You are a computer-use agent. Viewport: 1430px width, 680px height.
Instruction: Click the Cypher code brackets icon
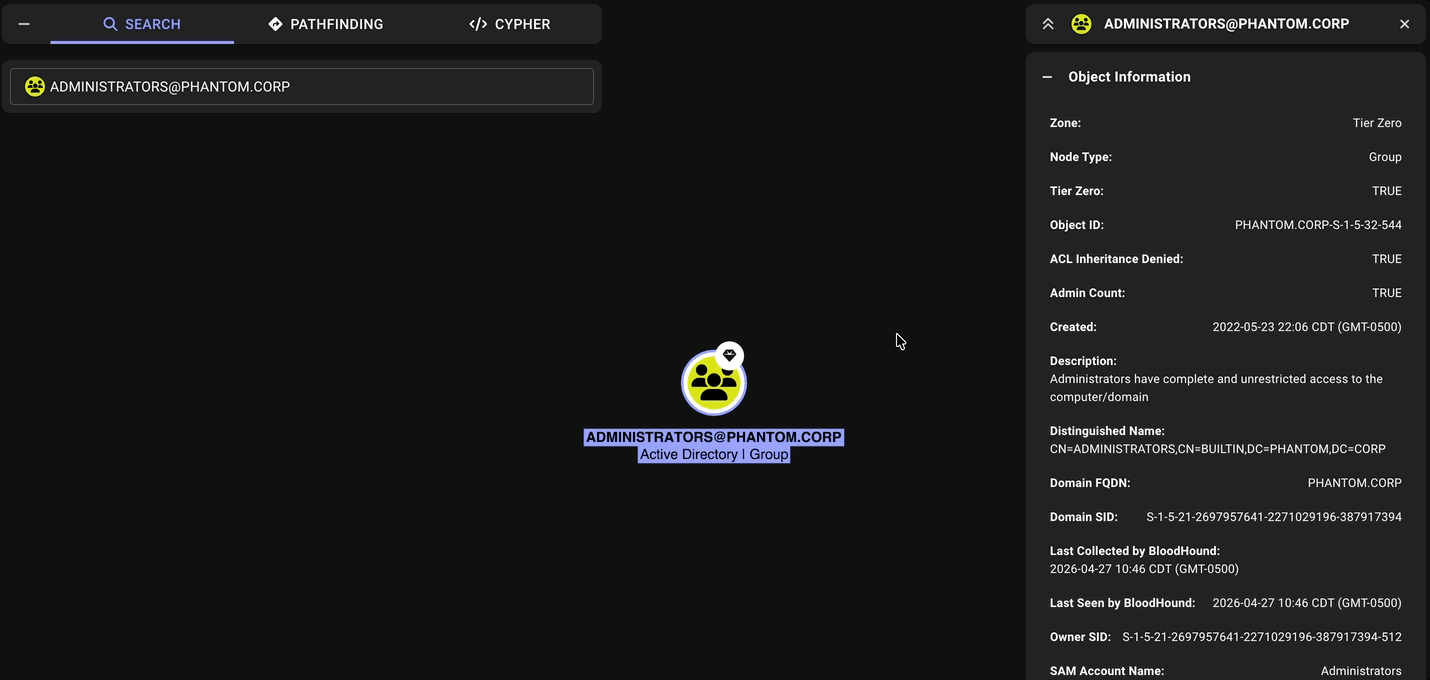click(478, 24)
